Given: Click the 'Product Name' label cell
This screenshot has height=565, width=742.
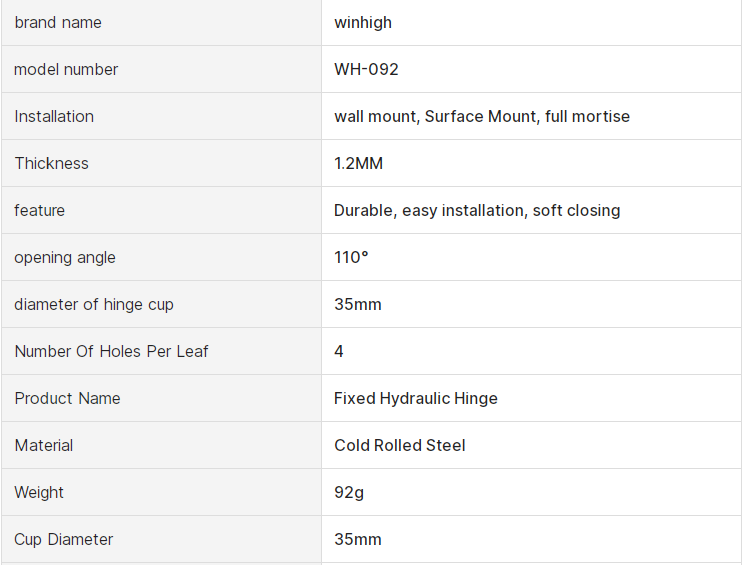Looking at the screenshot, I should (x=67, y=398).
